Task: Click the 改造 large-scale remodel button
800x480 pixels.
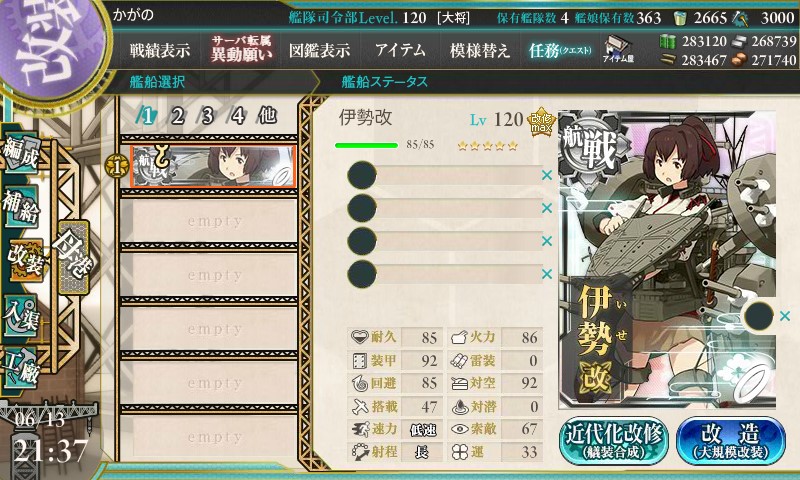Action: point(731,441)
